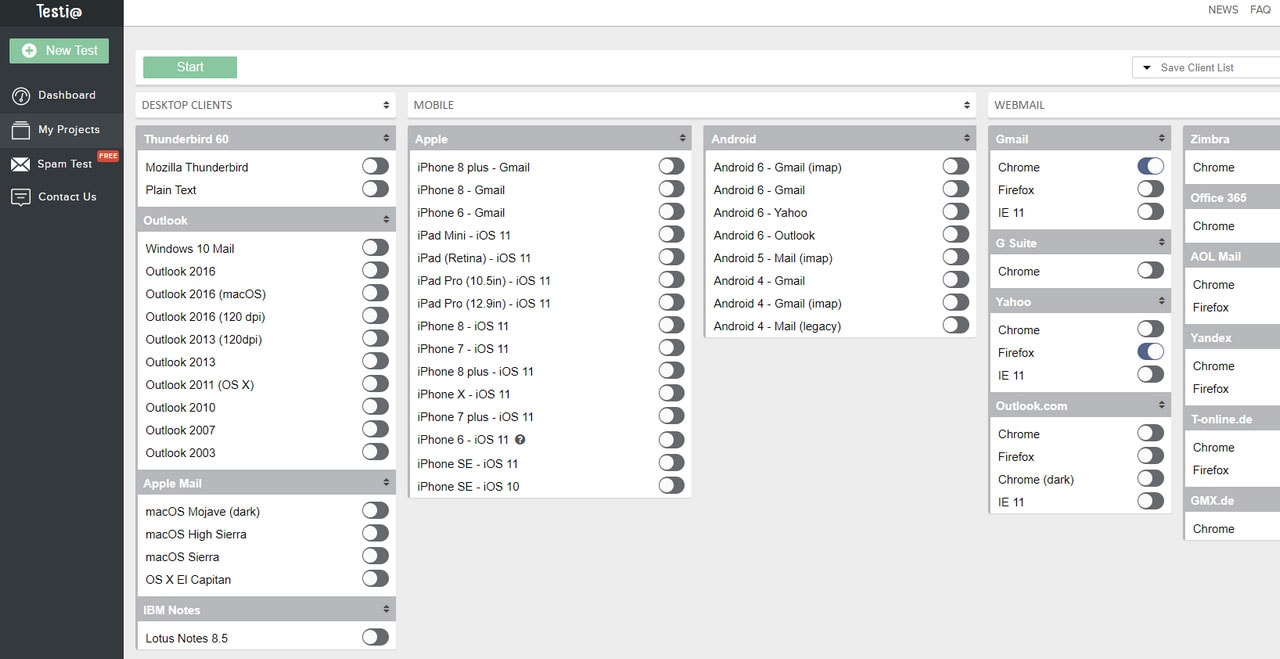Enable the Gmail Firefox switch
The width and height of the screenshot is (1280, 659).
point(1150,189)
